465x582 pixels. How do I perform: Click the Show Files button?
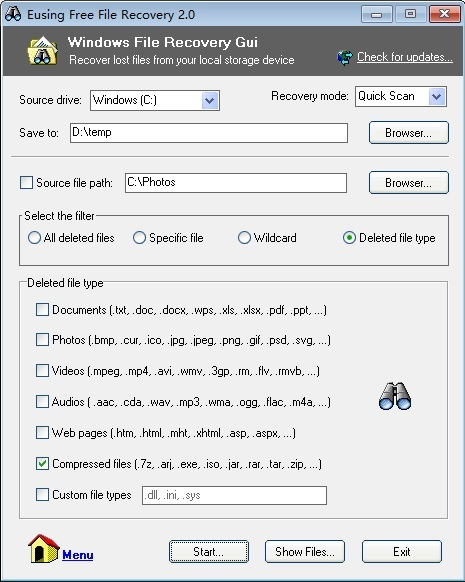(x=305, y=552)
